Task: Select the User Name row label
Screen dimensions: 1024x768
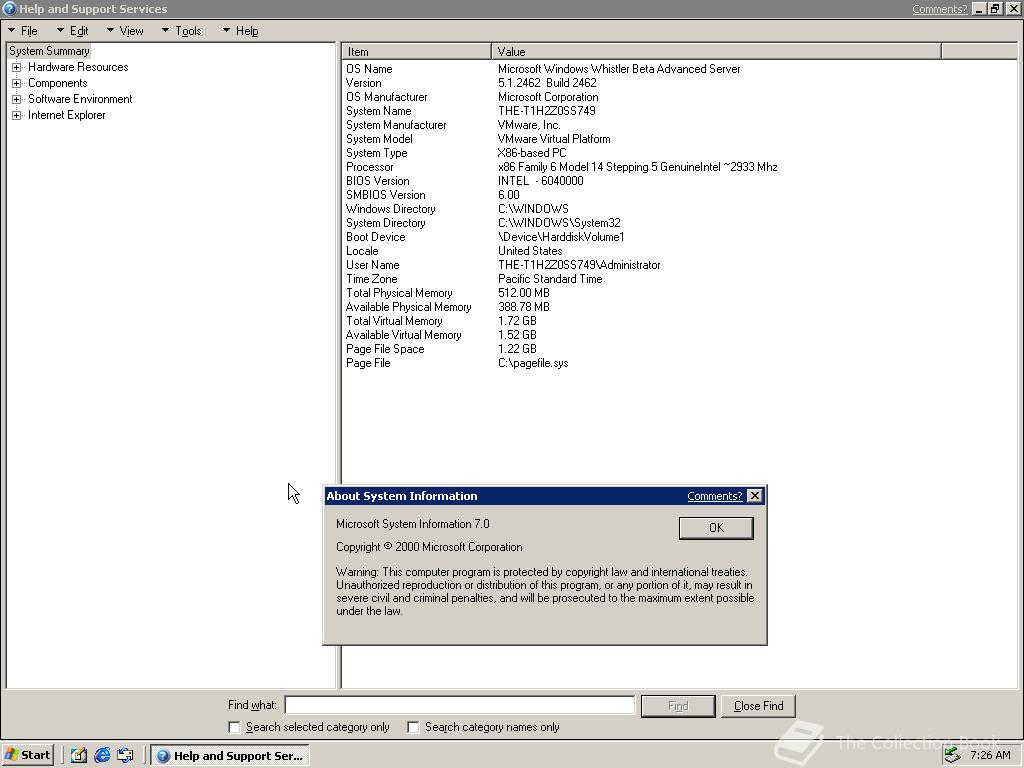Action: (372, 265)
